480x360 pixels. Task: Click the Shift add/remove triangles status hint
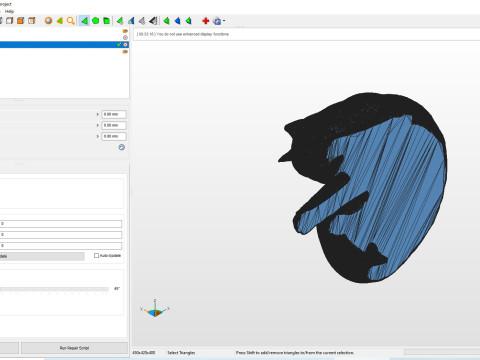pyautogui.click(x=295, y=353)
